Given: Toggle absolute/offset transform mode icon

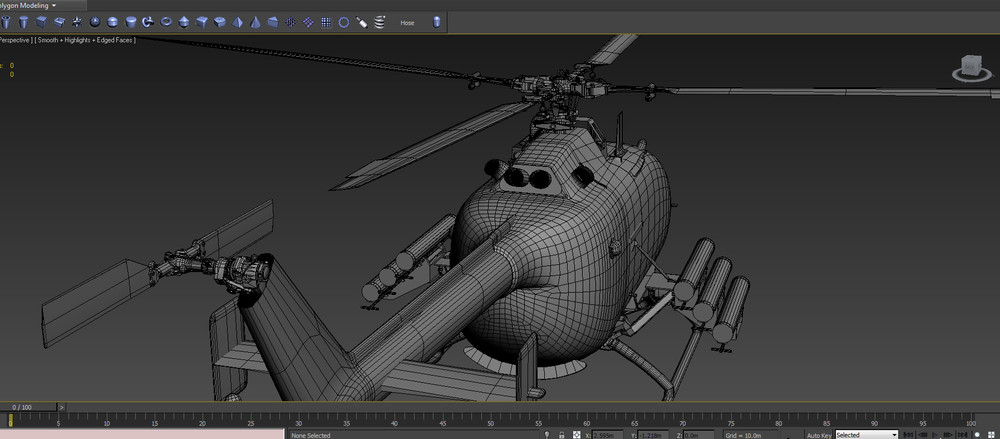Looking at the screenshot, I should click(577, 435).
